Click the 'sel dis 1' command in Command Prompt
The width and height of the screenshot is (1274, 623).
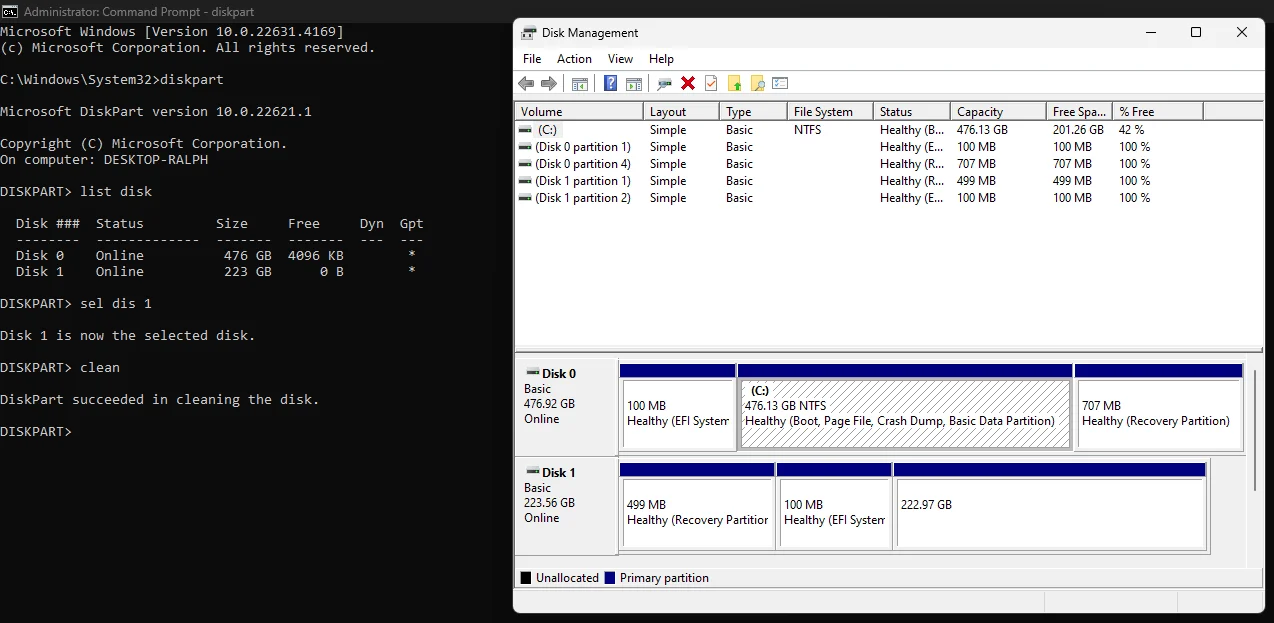(116, 303)
